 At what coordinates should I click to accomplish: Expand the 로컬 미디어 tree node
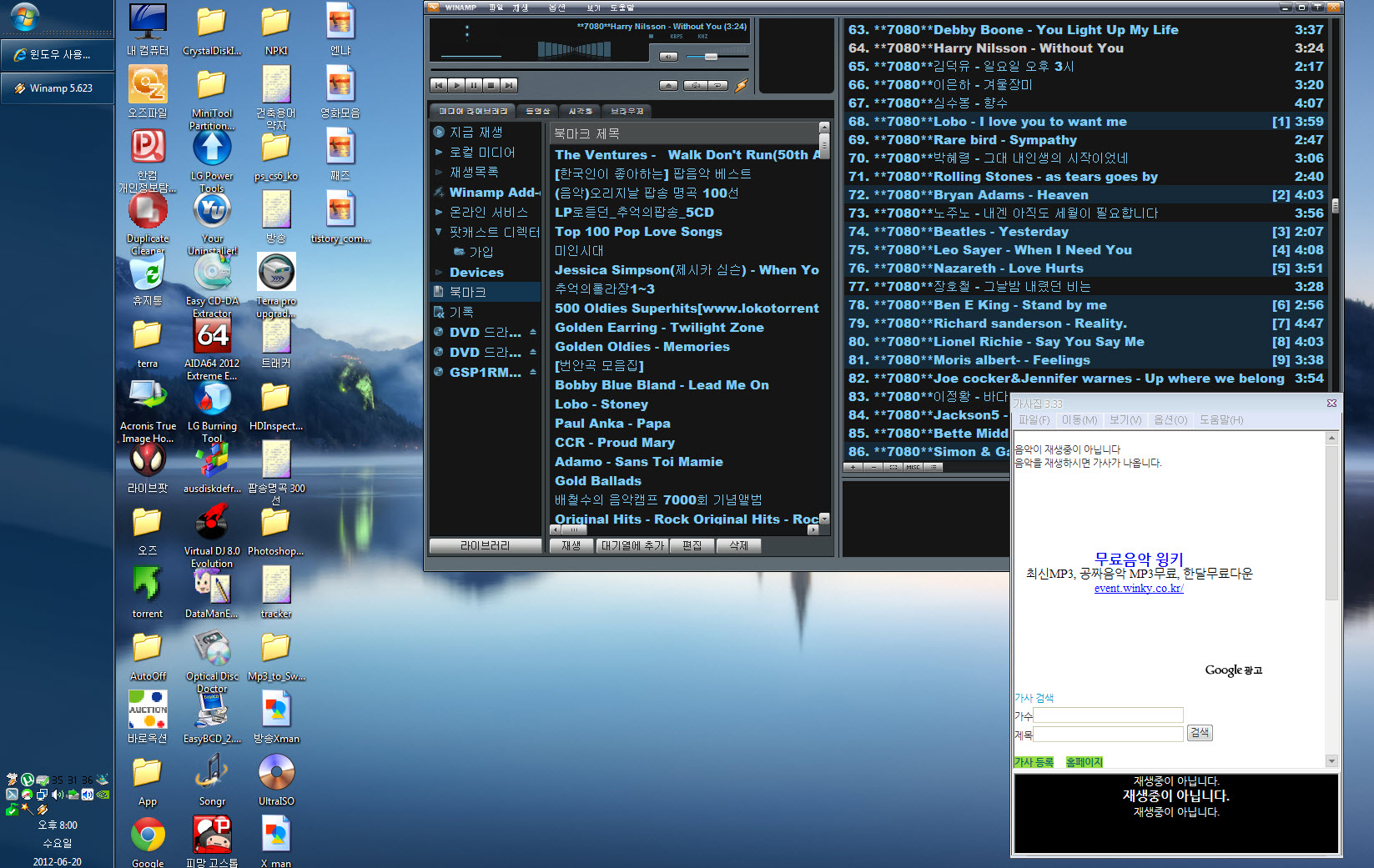(x=439, y=152)
